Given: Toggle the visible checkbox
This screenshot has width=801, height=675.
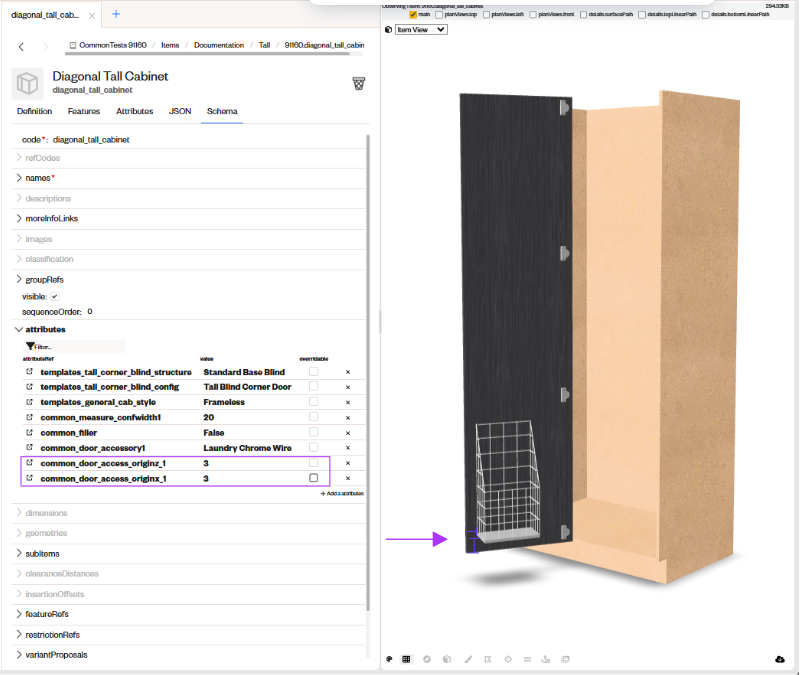Looking at the screenshot, I should [55, 296].
